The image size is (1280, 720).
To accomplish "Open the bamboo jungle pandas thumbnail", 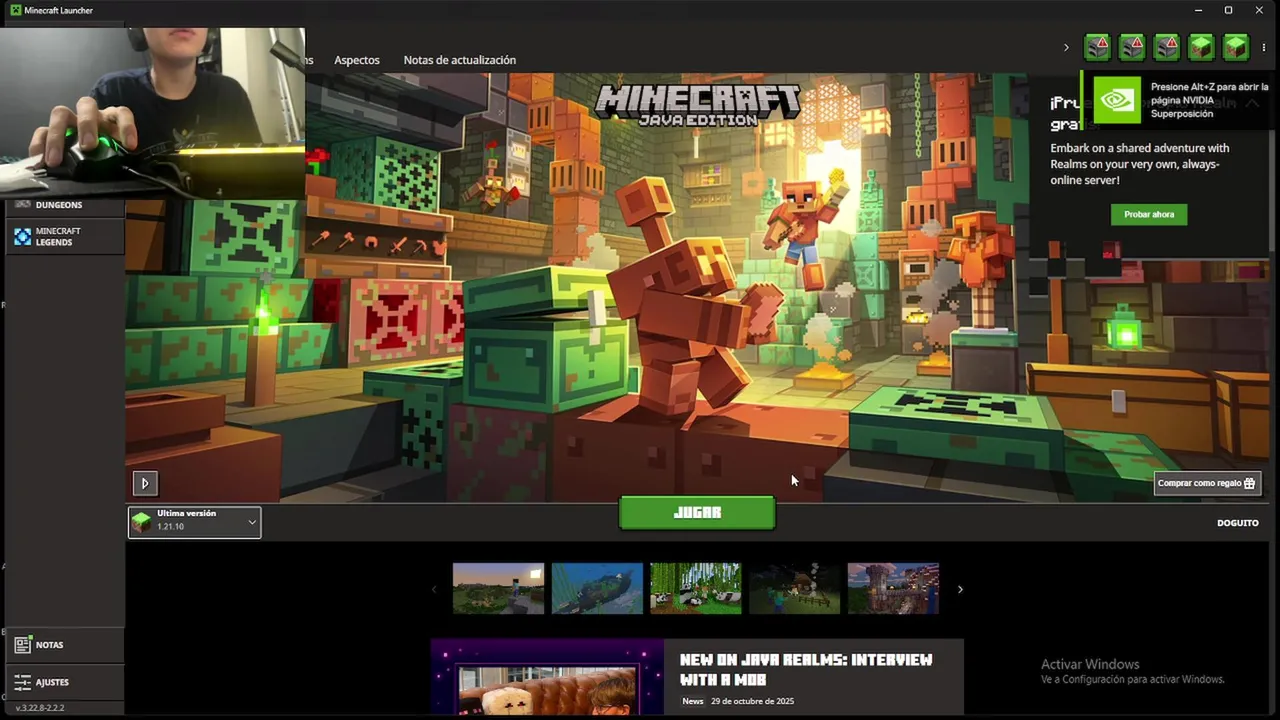I will 696,588.
